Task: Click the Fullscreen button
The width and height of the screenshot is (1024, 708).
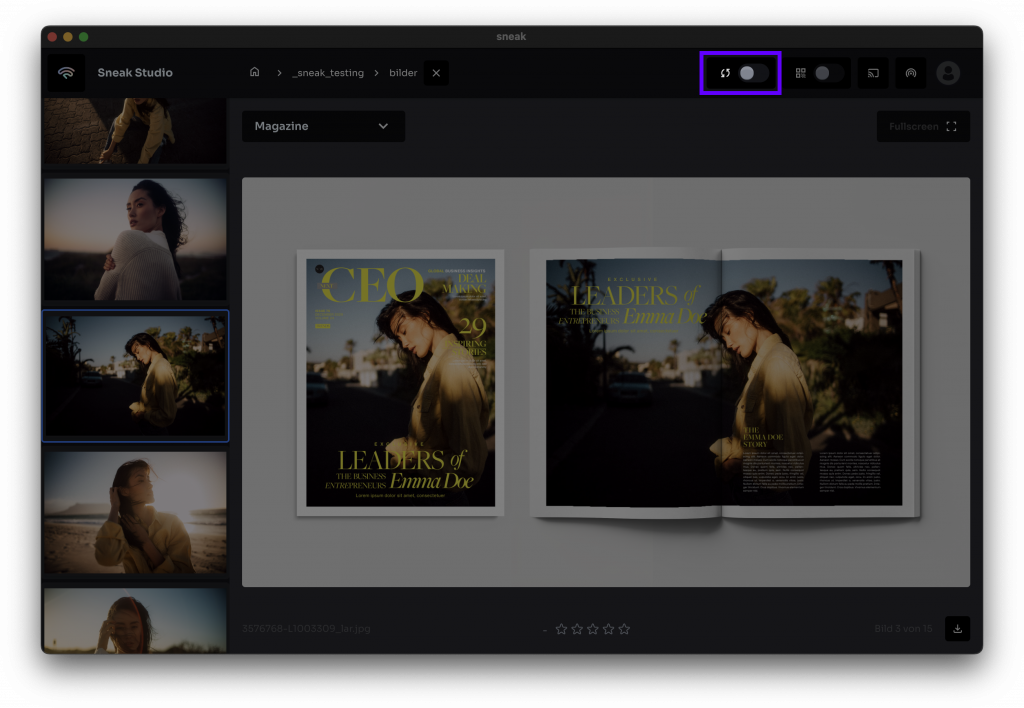Action: coord(923,126)
